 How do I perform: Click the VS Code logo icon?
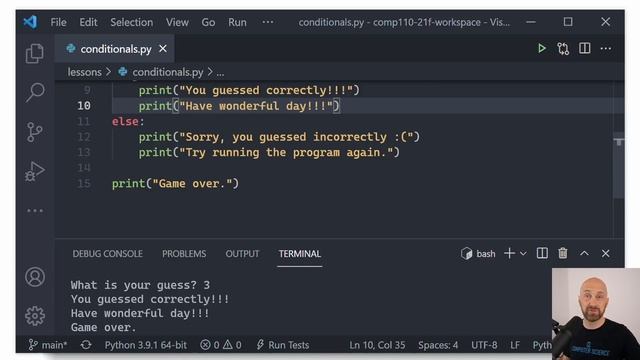[x=30, y=22]
